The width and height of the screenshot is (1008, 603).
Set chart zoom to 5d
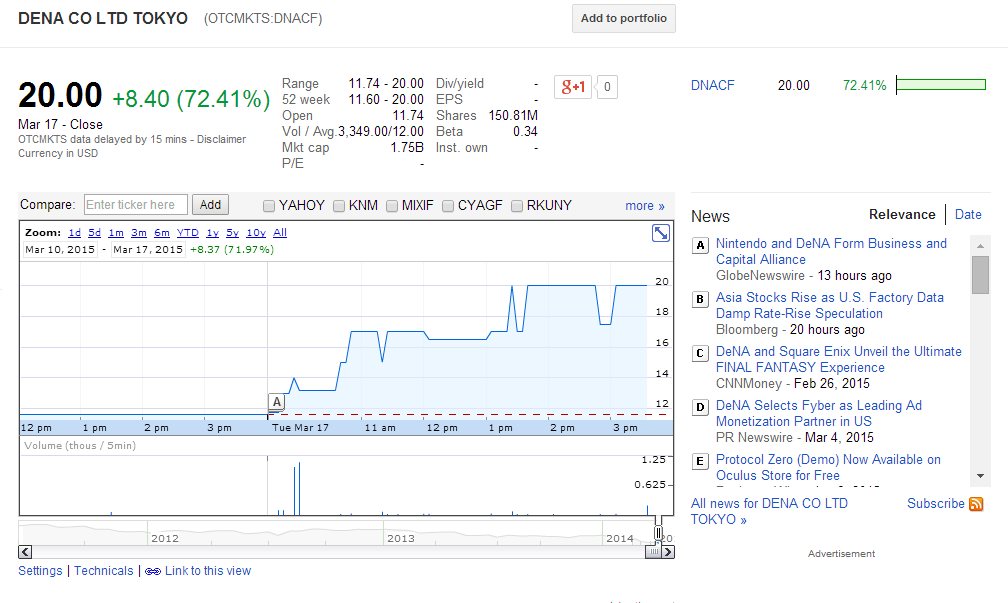point(94,233)
